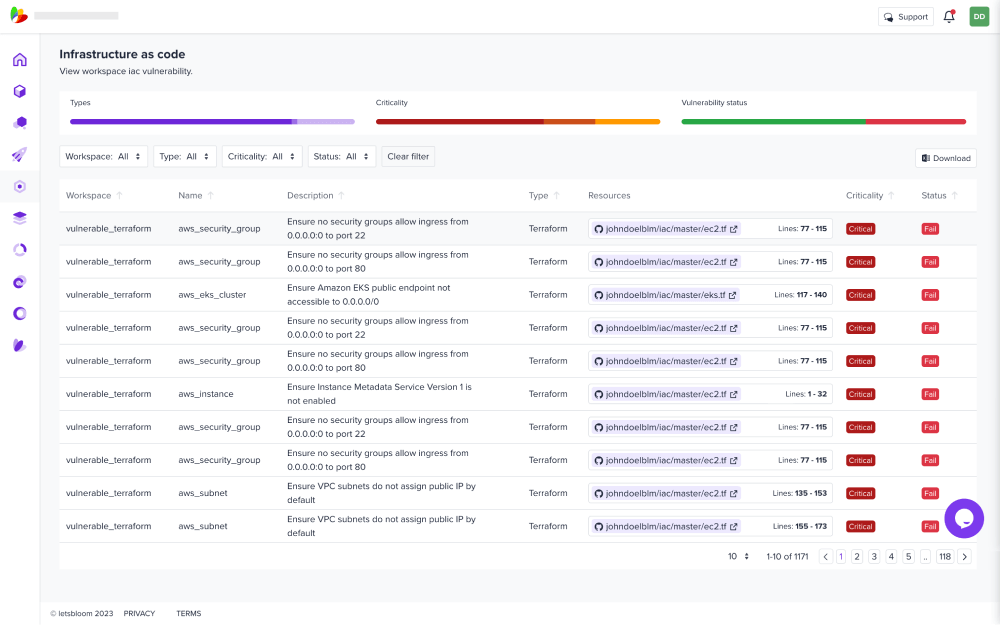The image size is (1000, 625).
Task: Go to page 3
Action: [874, 557]
